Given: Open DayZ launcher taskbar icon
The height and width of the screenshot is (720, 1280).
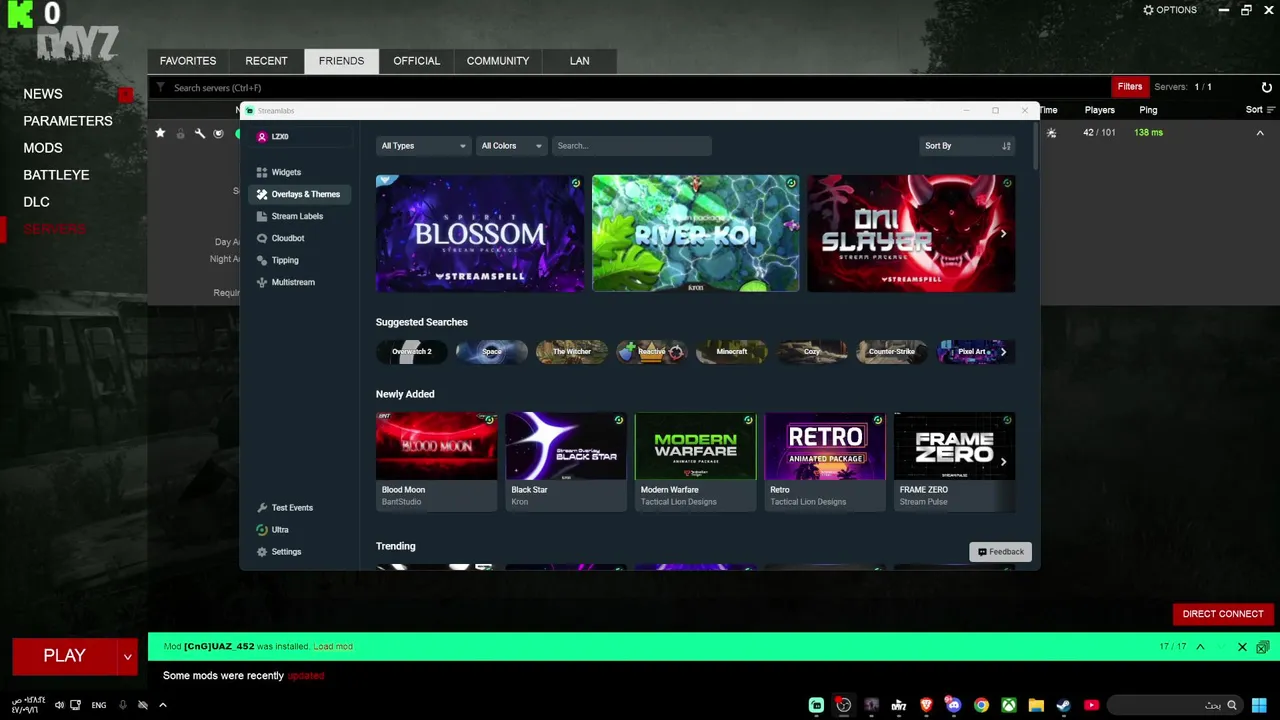Looking at the screenshot, I should click(899, 705).
